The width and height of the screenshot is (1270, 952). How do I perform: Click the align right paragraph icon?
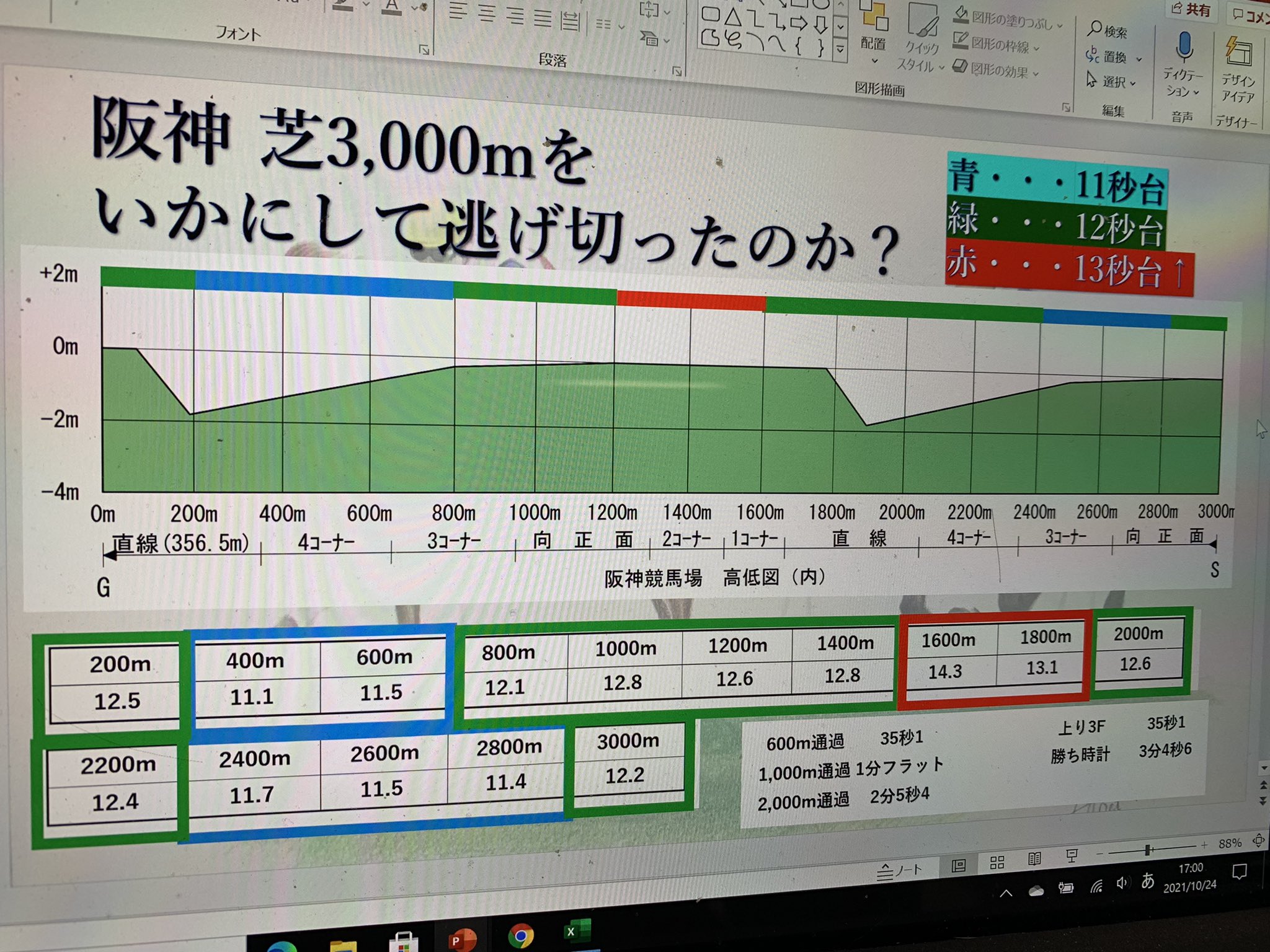[515, 15]
